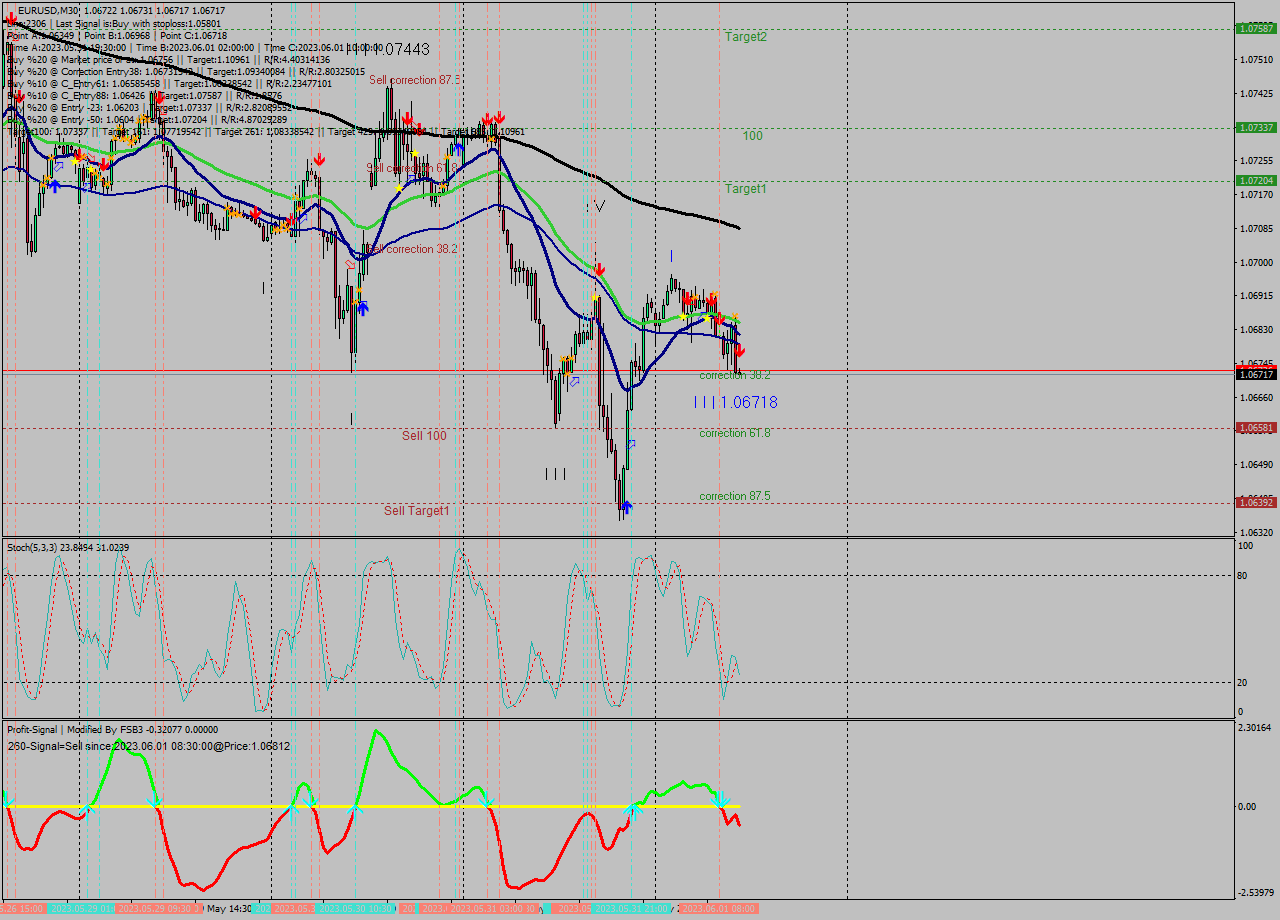The width and height of the screenshot is (1280, 920).
Task: Click the green 1.07337 price label on the axis
Action: (x=1258, y=128)
